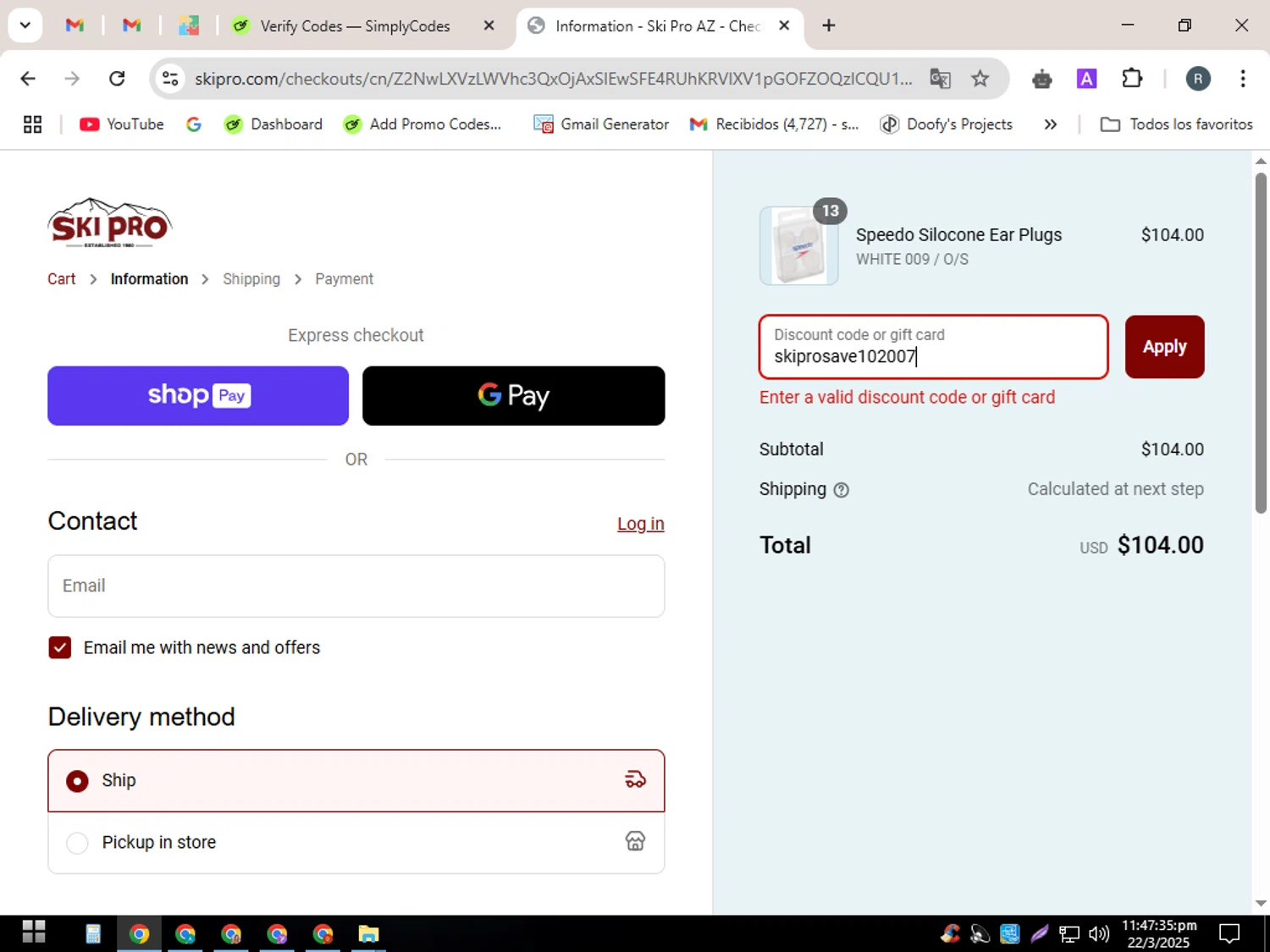The image size is (1270, 952).
Task: Bookmark this page with star icon
Action: [x=980, y=79]
